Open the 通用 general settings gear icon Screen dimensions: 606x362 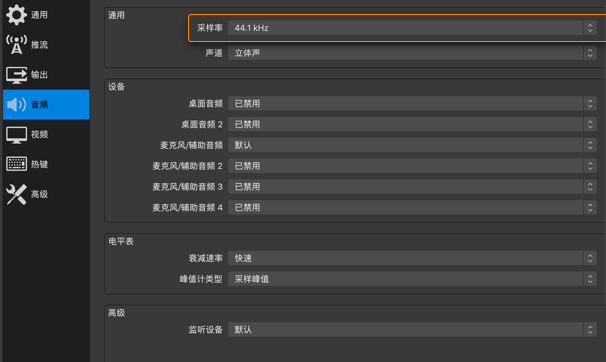(16, 15)
